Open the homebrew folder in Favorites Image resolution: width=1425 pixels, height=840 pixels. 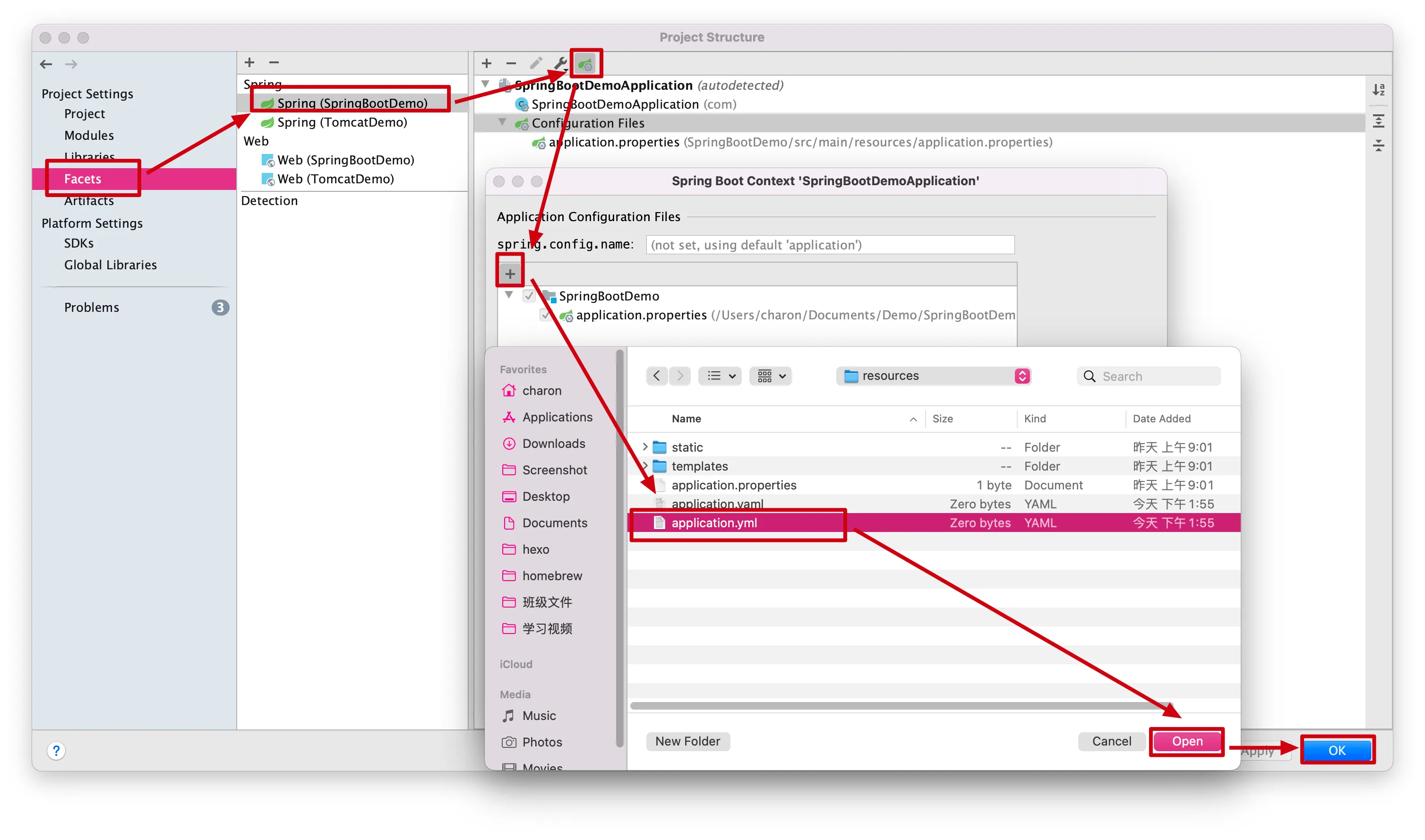tap(541, 575)
